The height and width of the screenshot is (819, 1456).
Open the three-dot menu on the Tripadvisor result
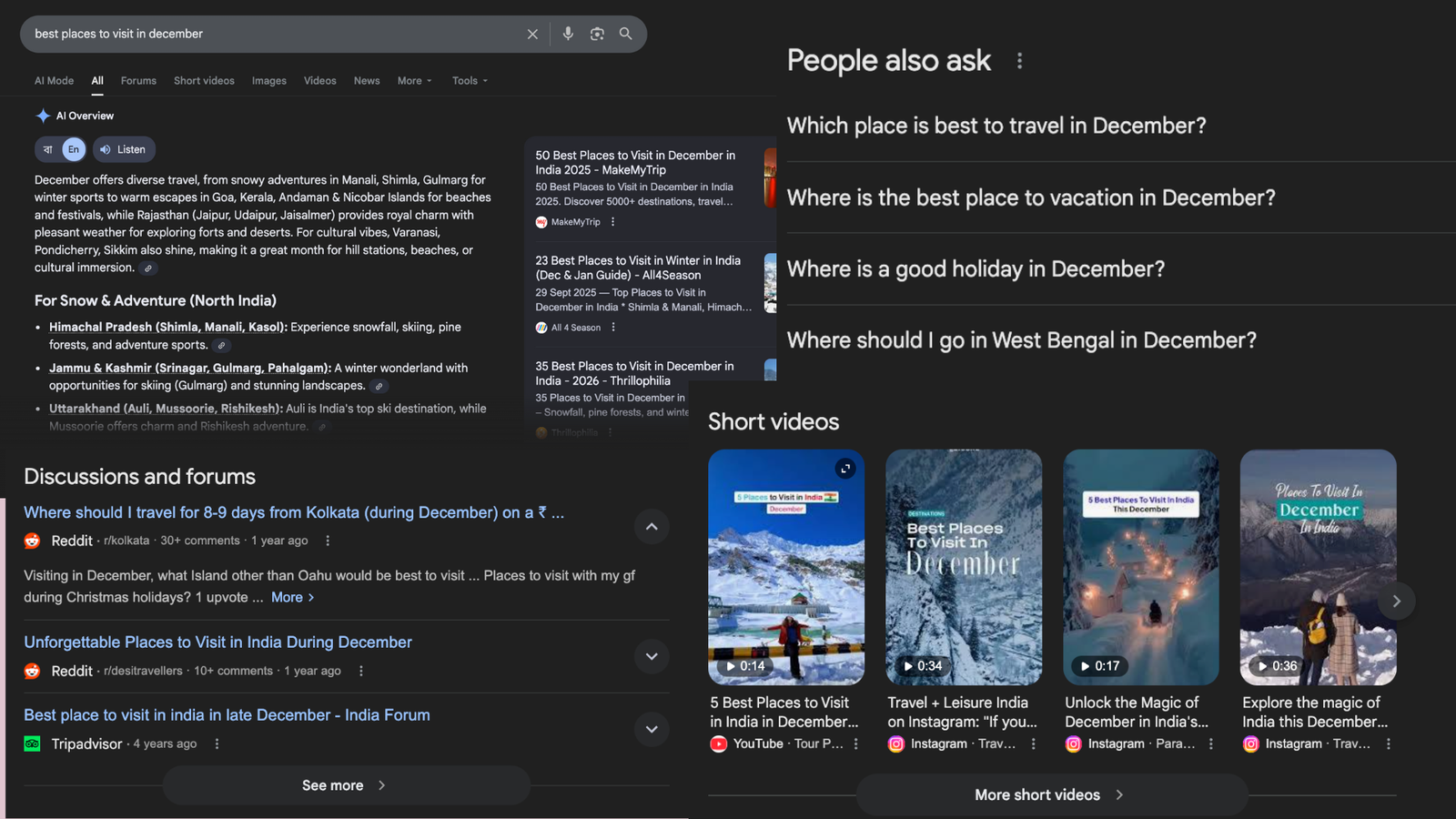217,743
